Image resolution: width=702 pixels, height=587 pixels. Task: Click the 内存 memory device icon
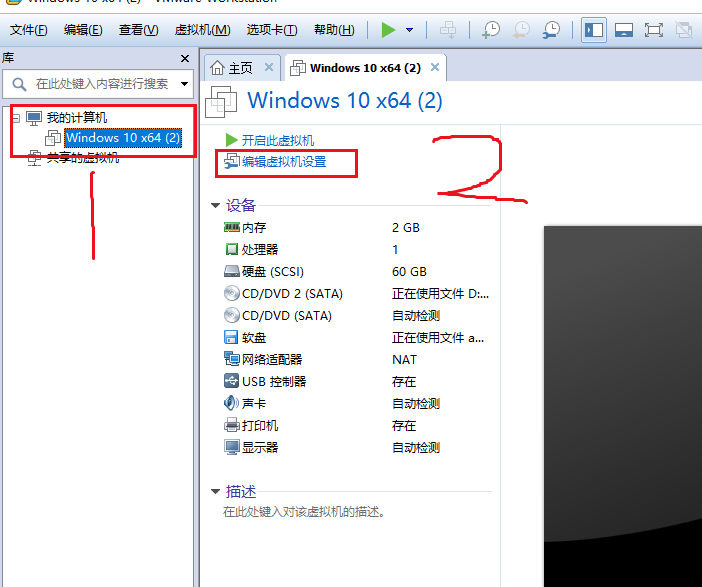click(231, 227)
